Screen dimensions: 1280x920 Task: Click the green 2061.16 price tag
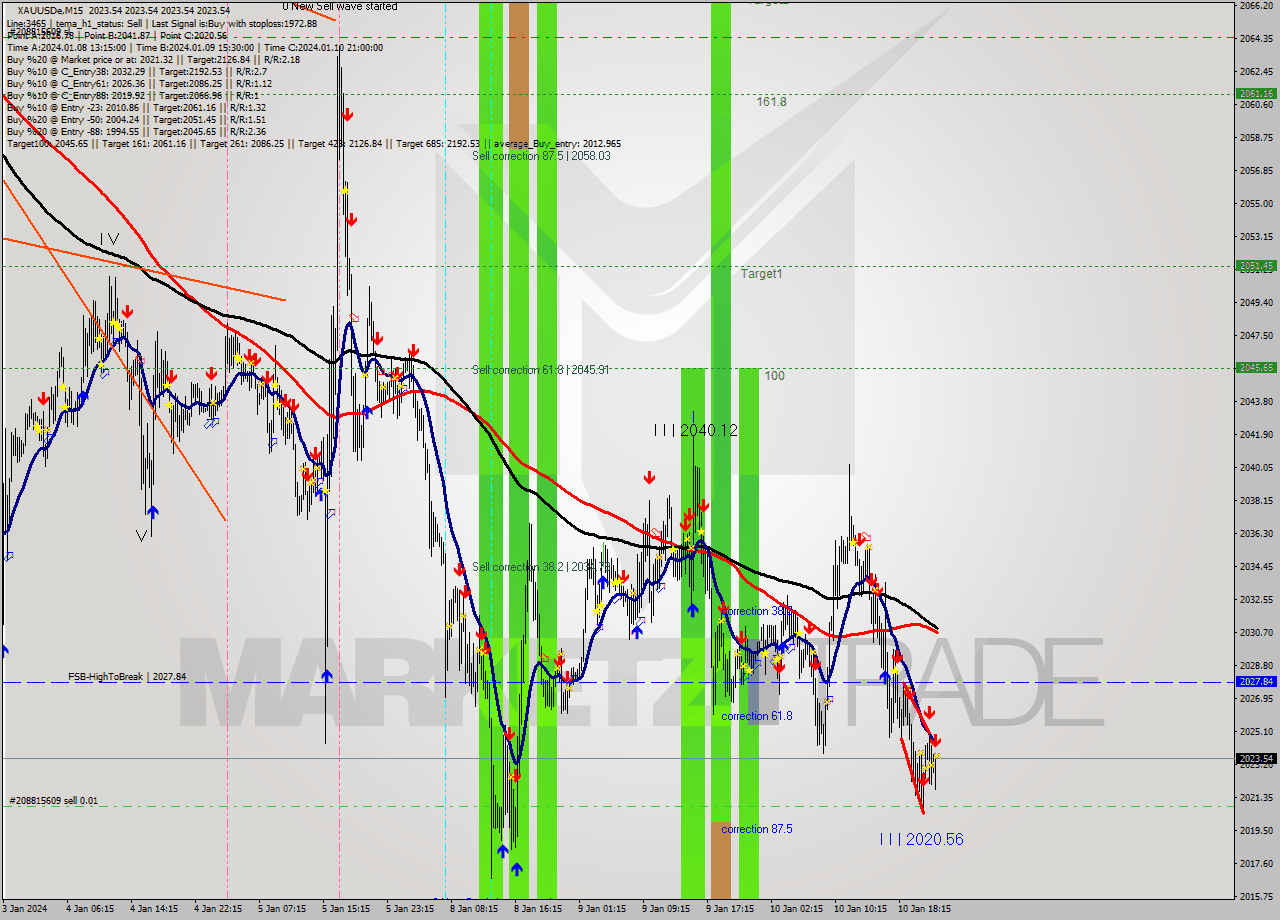[1256, 94]
